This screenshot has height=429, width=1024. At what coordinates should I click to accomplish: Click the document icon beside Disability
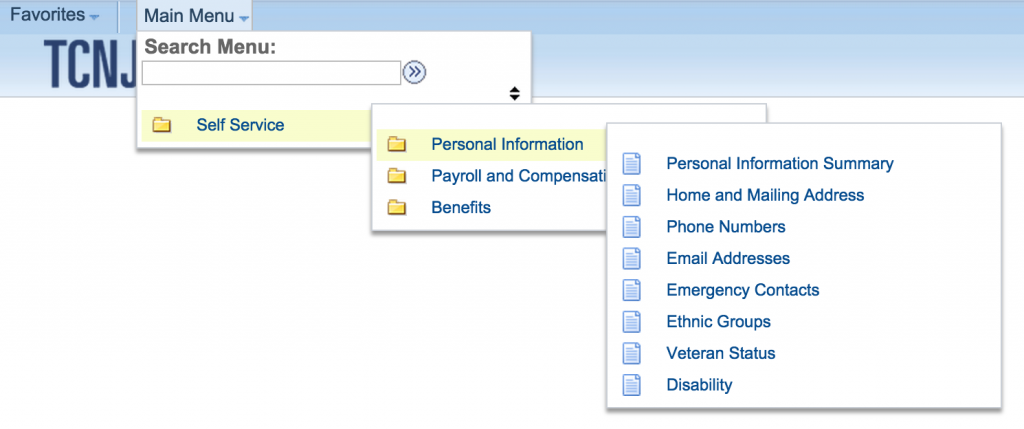point(632,385)
